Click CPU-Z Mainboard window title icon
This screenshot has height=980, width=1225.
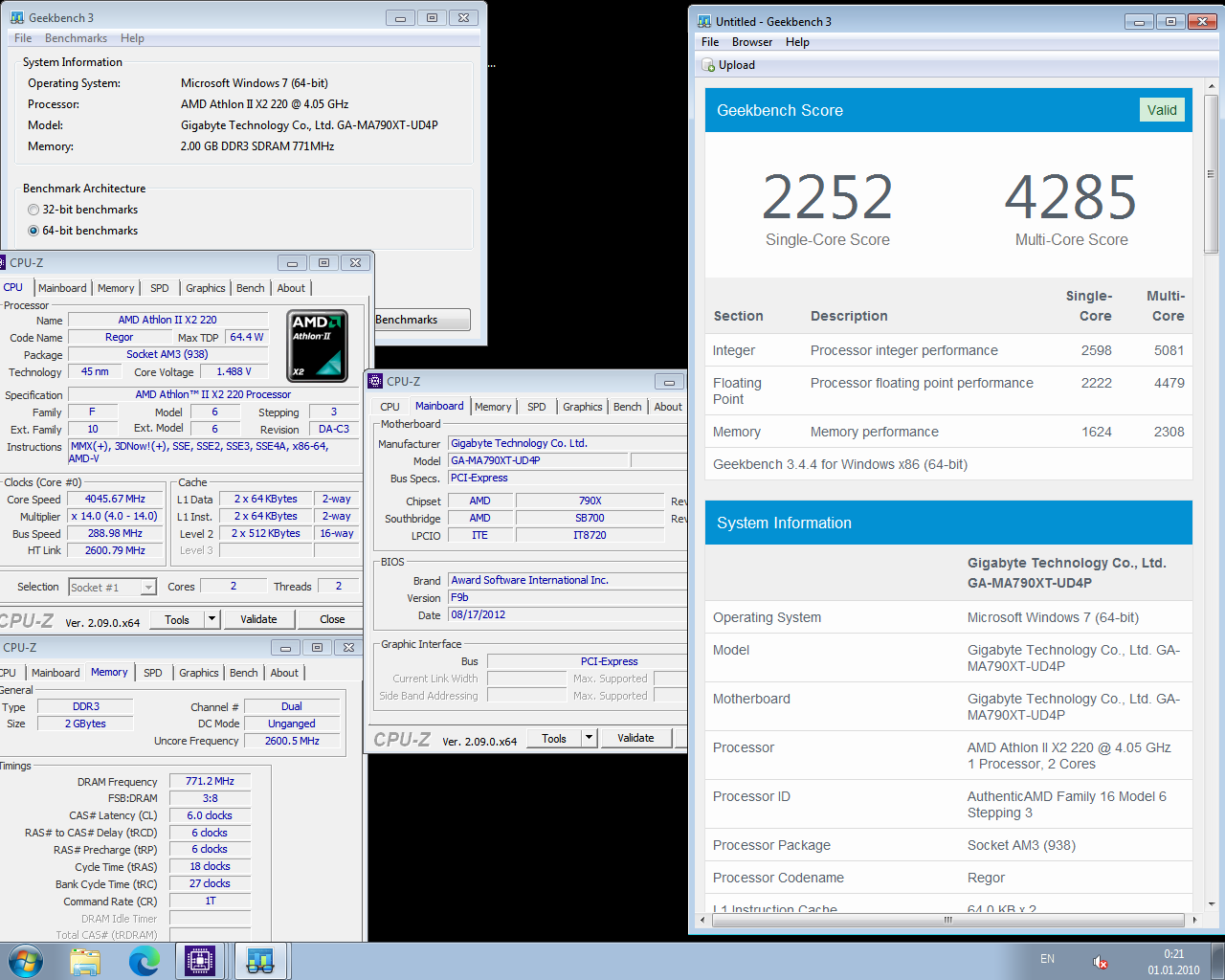pyautogui.click(x=376, y=381)
